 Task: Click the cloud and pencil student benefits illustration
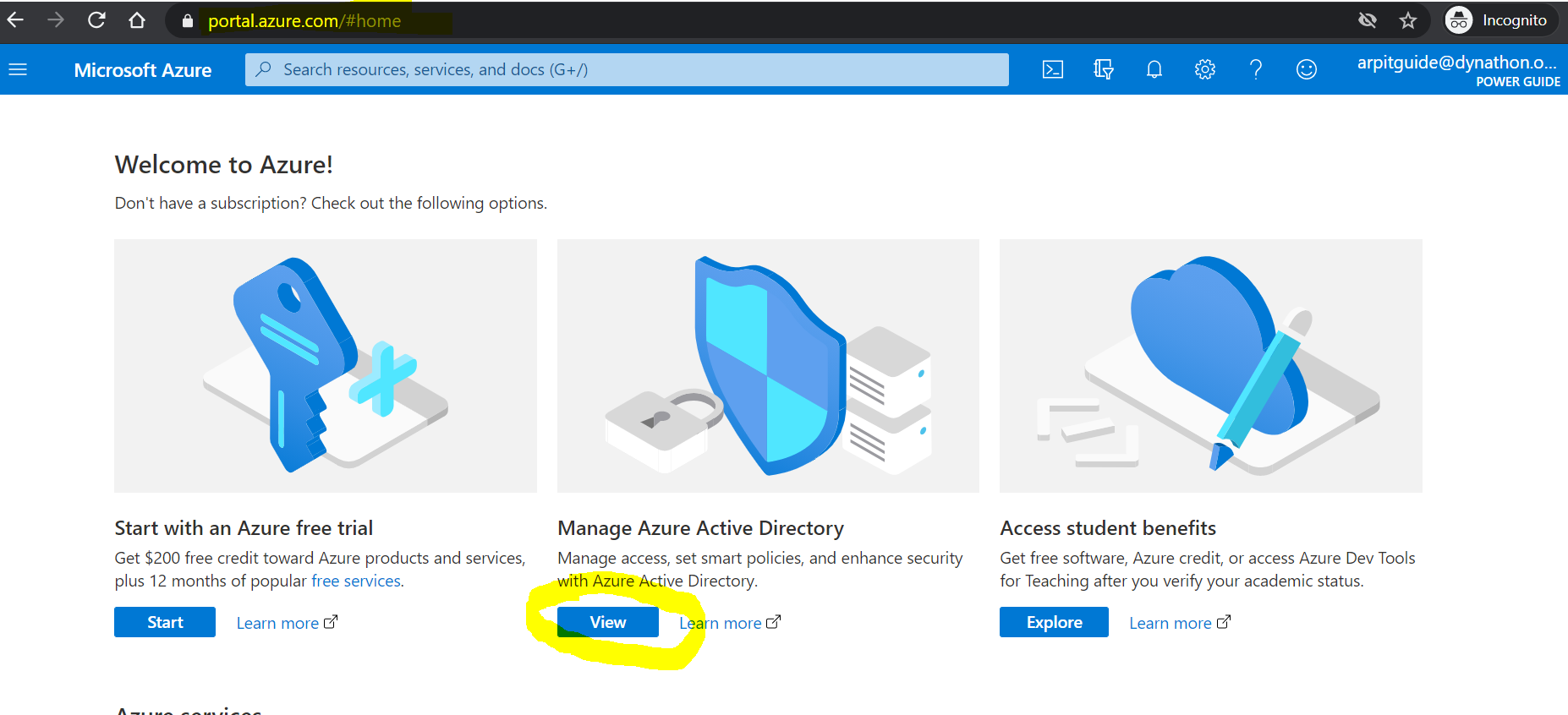coord(1211,366)
